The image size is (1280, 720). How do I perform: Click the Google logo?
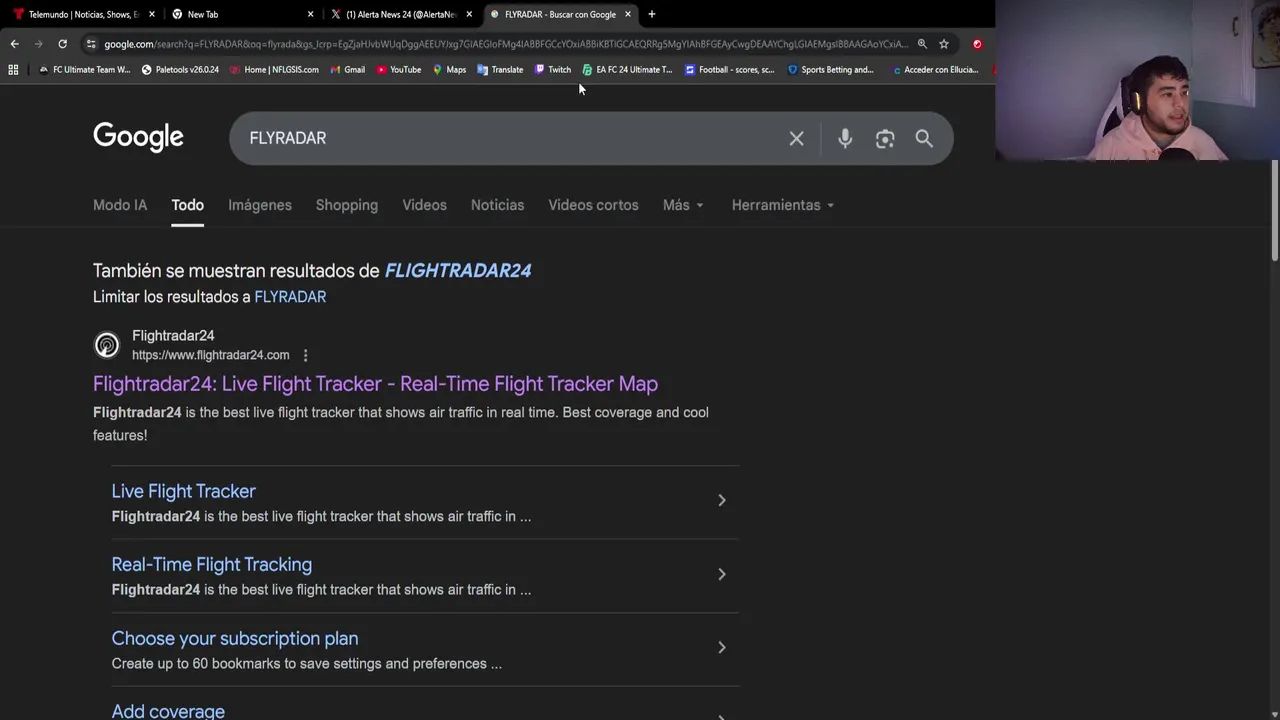click(138, 137)
